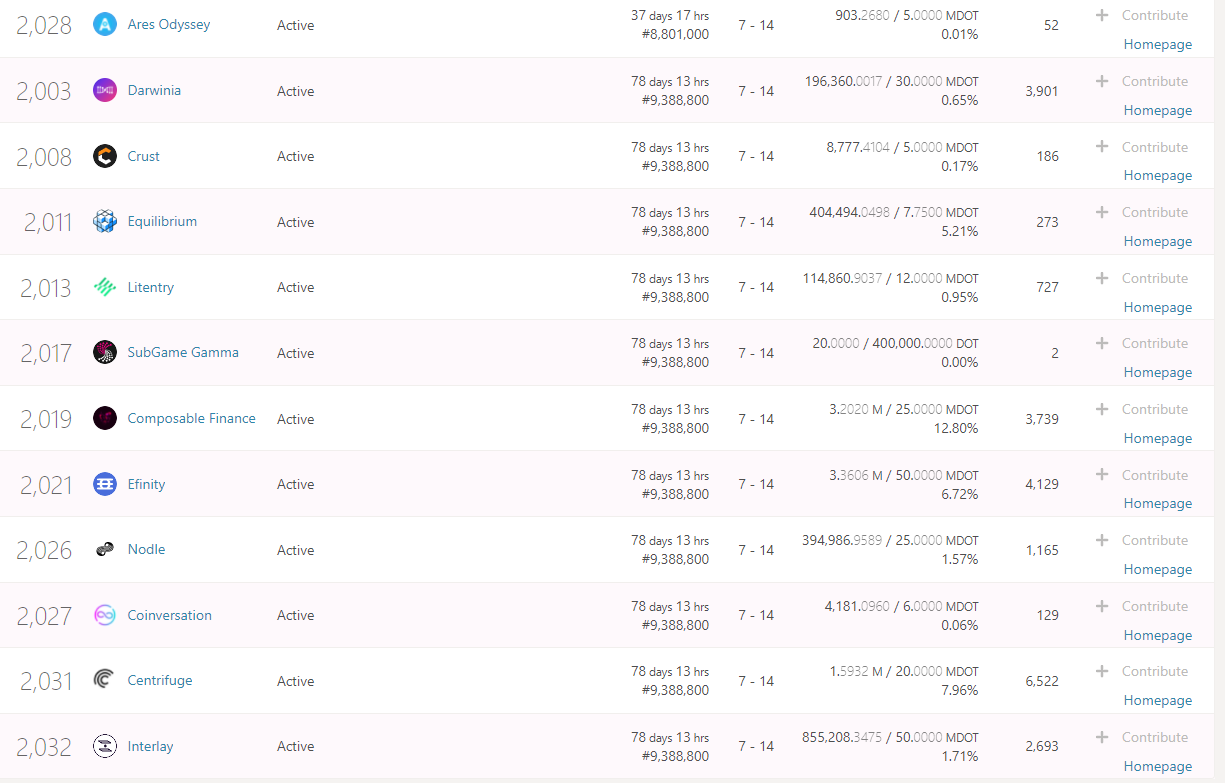Screen dimensions: 1225x783
Task: Click the Equilibrium logo icon
Action: point(105,222)
